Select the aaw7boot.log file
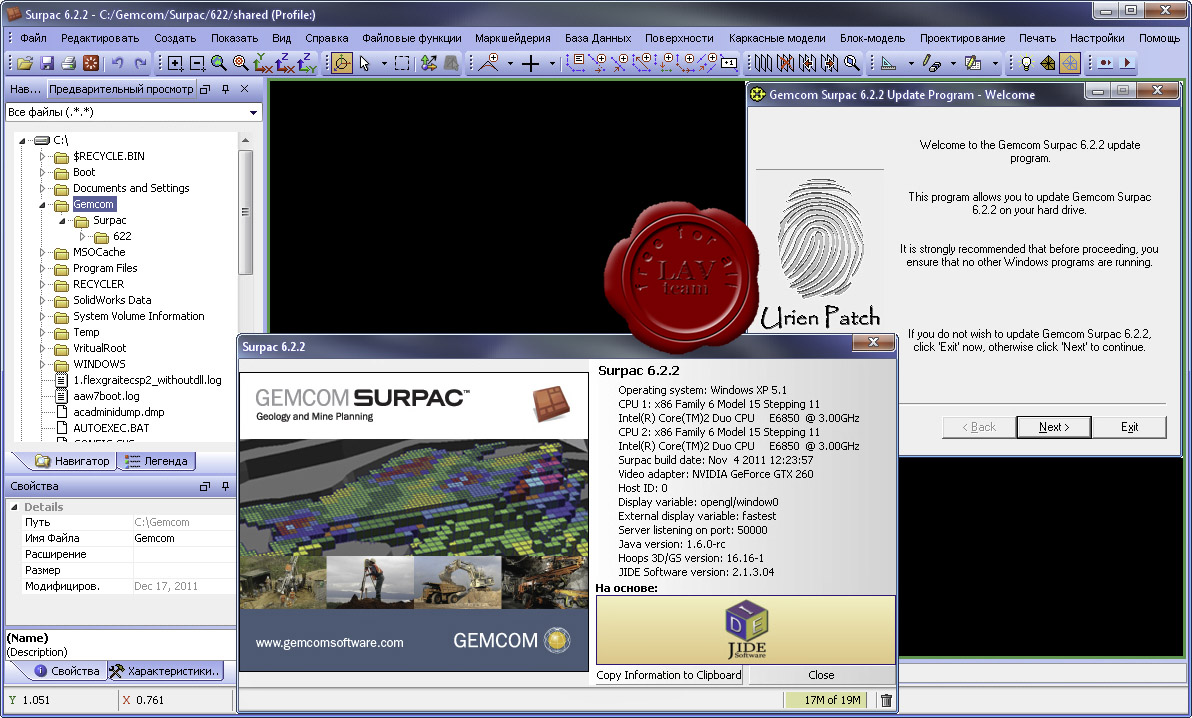This screenshot has width=1192, height=718. click(106, 396)
